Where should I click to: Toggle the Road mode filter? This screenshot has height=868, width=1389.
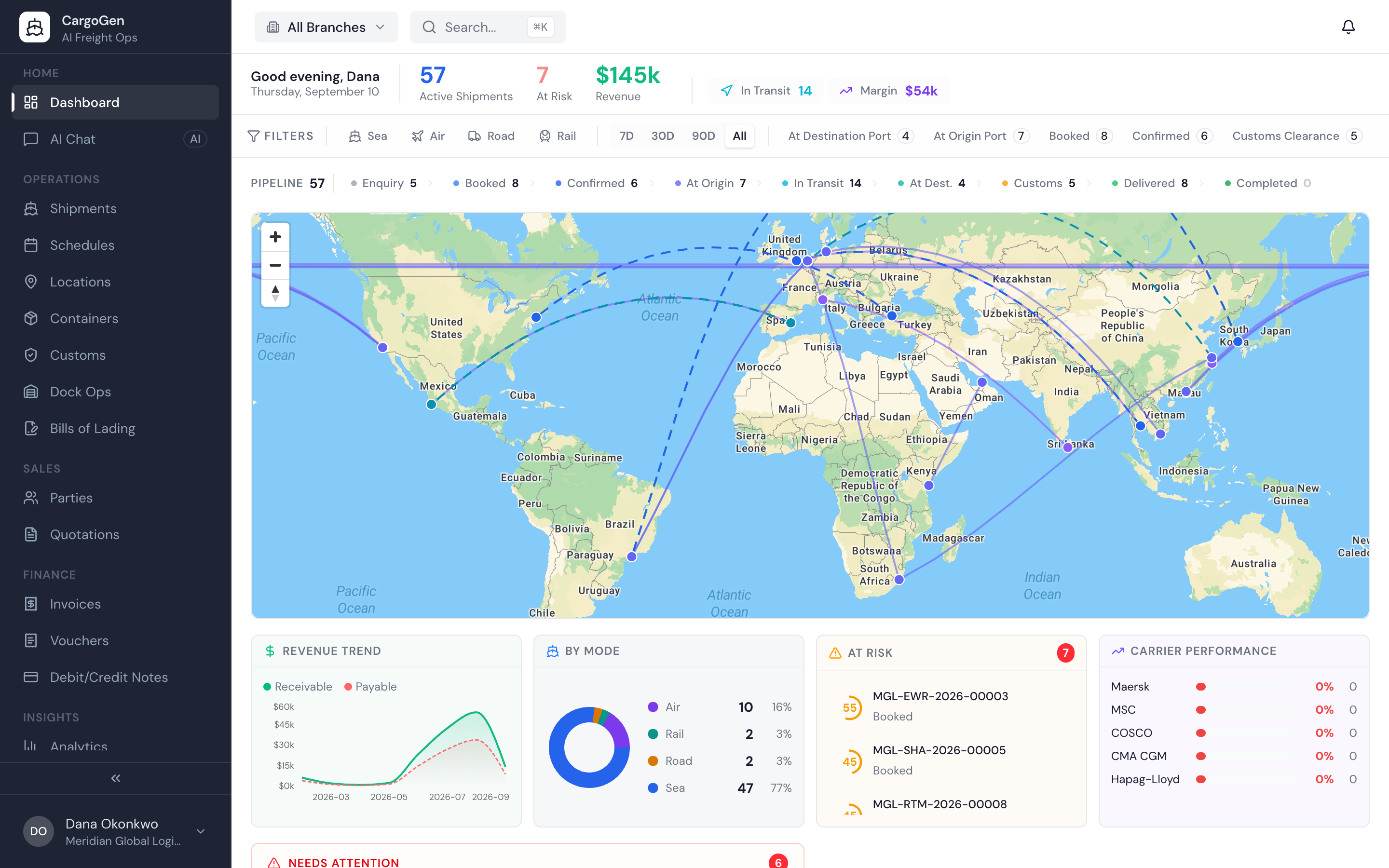pyautogui.click(x=491, y=136)
